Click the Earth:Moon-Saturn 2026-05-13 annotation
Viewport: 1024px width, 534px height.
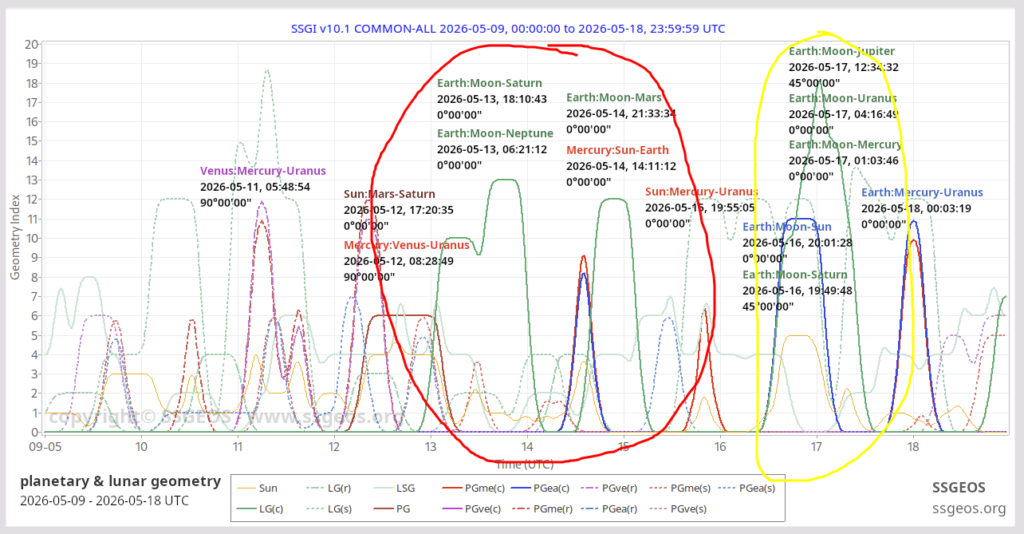[x=490, y=83]
